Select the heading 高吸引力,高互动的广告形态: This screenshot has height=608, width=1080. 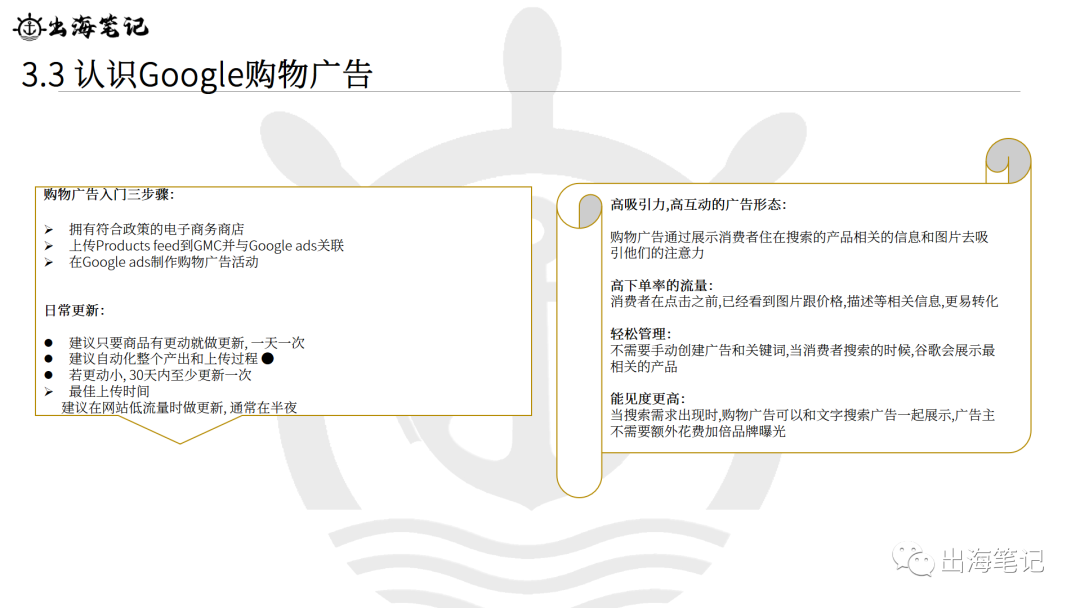pos(698,205)
